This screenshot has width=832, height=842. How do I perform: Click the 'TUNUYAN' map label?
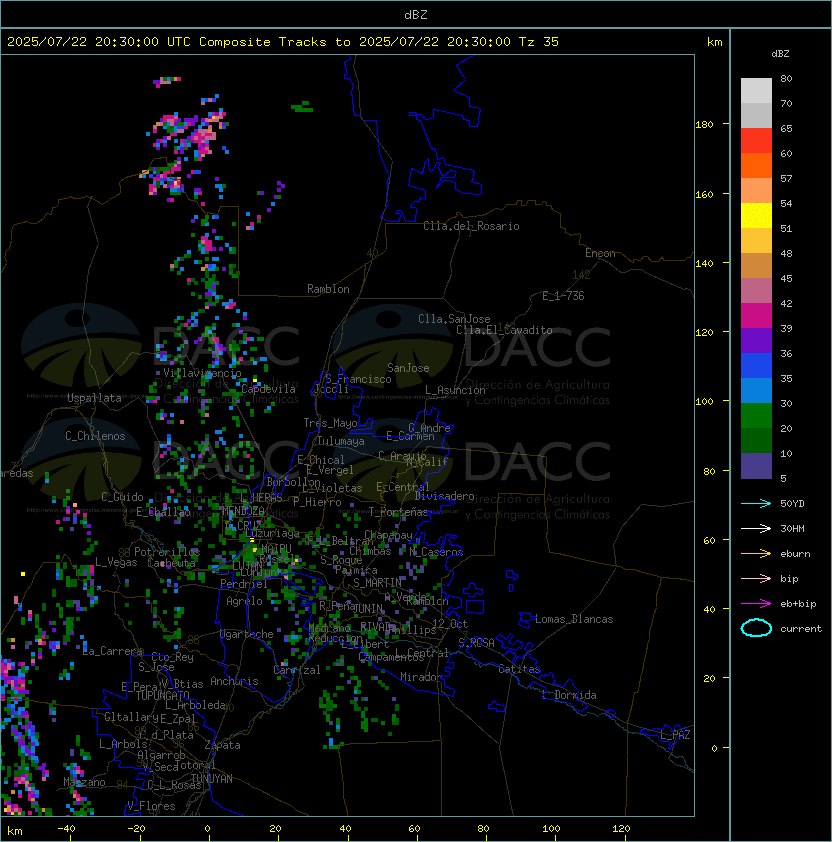(212, 779)
